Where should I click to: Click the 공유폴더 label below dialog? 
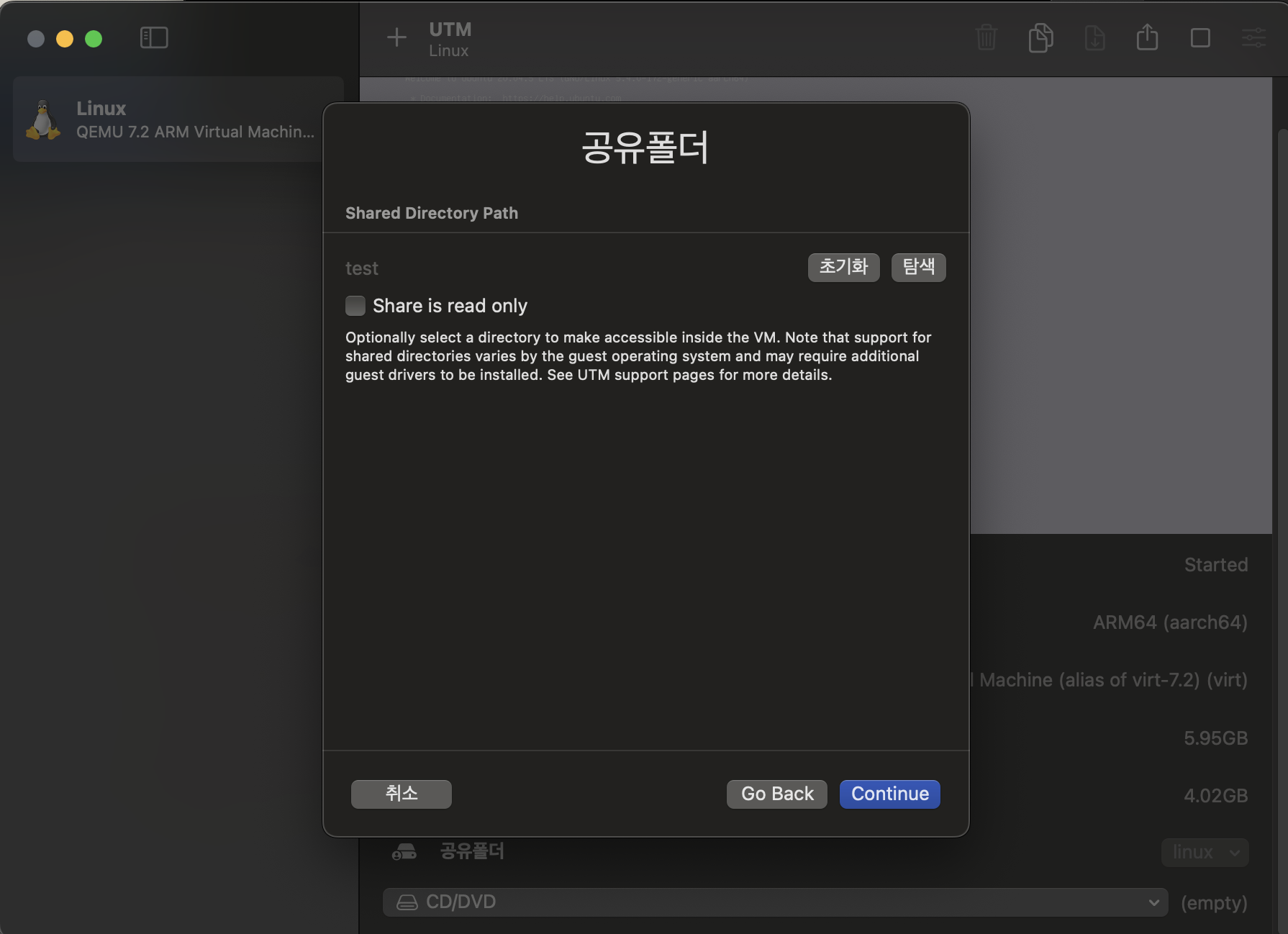tap(472, 851)
